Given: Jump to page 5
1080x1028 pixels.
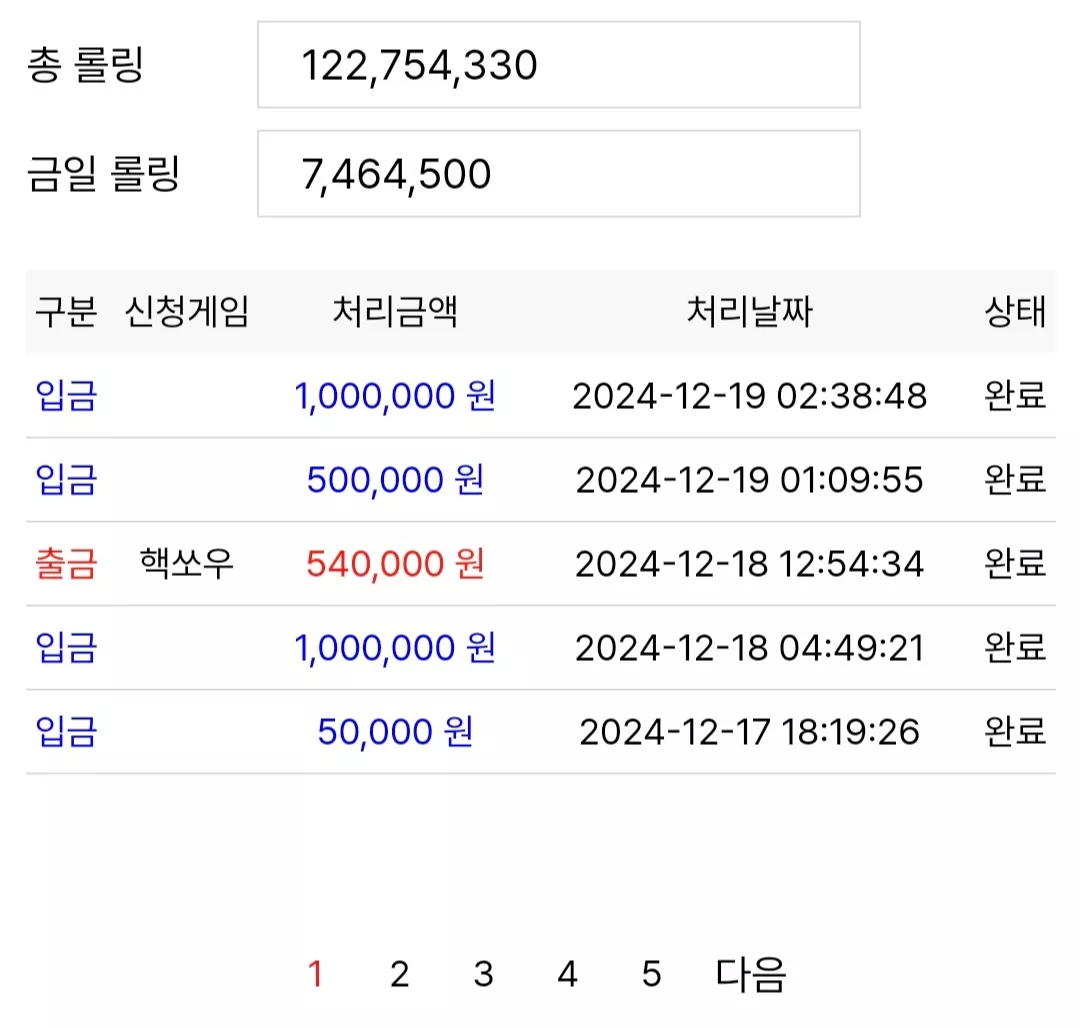Looking at the screenshot, I should tap(652, 974).
